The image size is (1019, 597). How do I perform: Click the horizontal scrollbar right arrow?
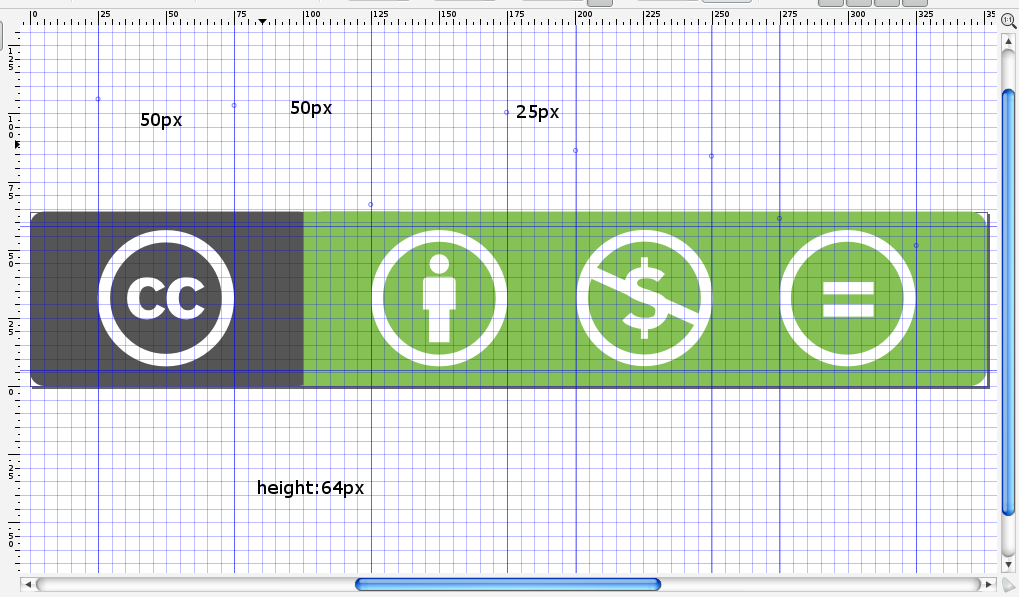(x=988, y=584)
